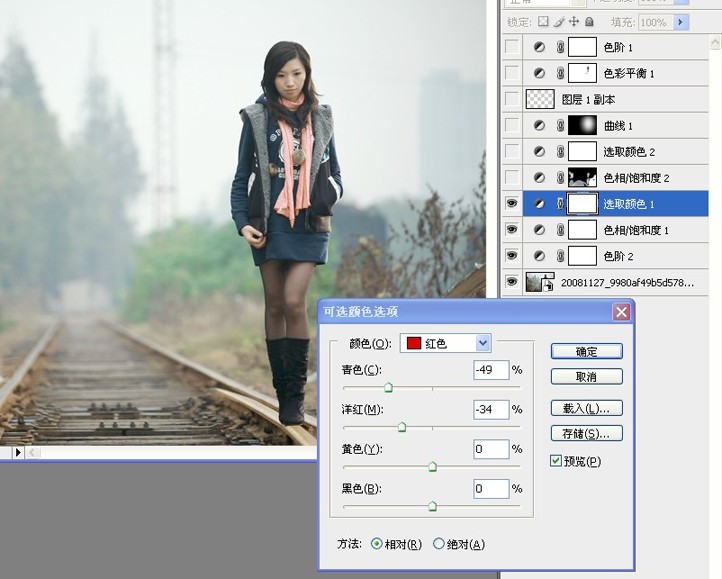The width and height of the screenshot is (722, 579).
Task: Hide the 色阶 2 layer
Action: coord(512,256)
